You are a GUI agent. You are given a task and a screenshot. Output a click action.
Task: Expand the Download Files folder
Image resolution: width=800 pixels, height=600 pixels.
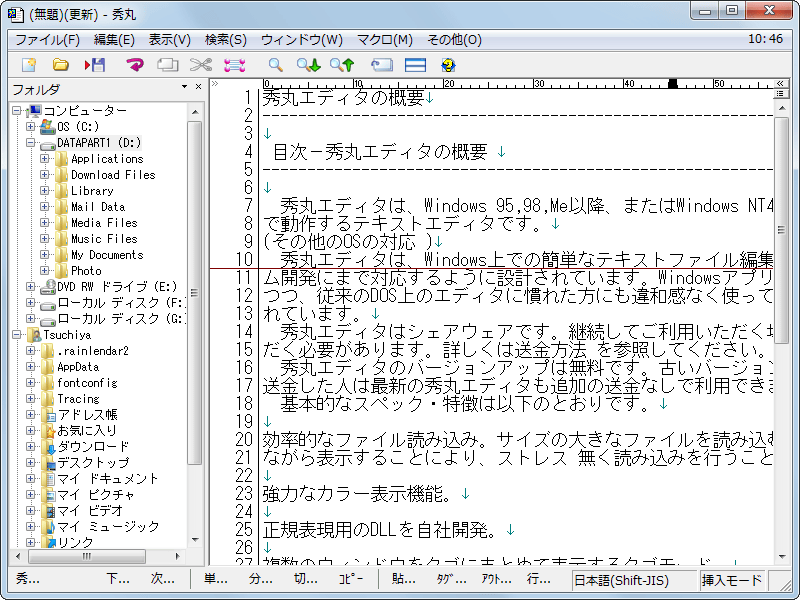click(x=44, y=174)
